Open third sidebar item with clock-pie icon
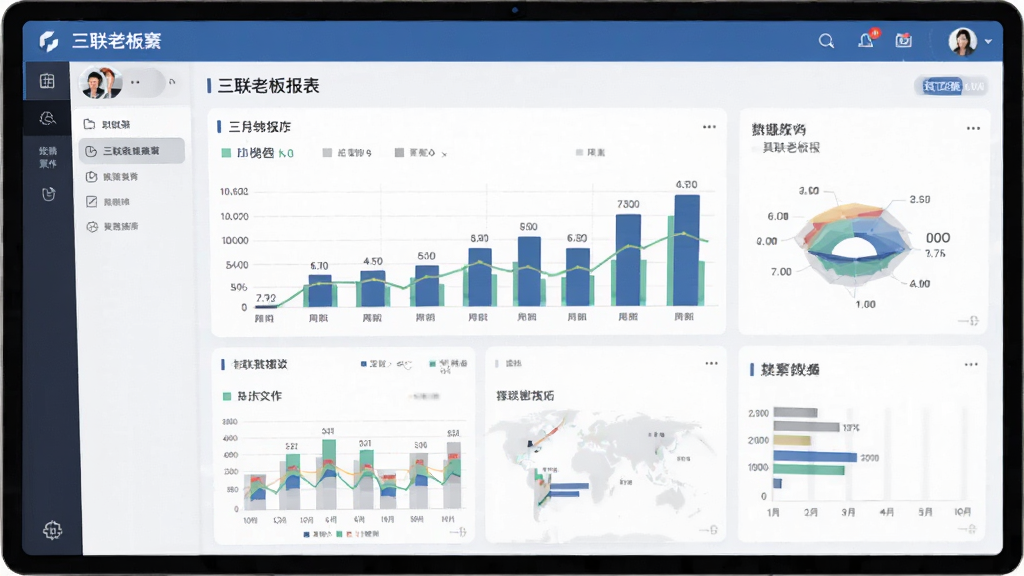This screenshot has height=576, width=1024. point(112,177)
